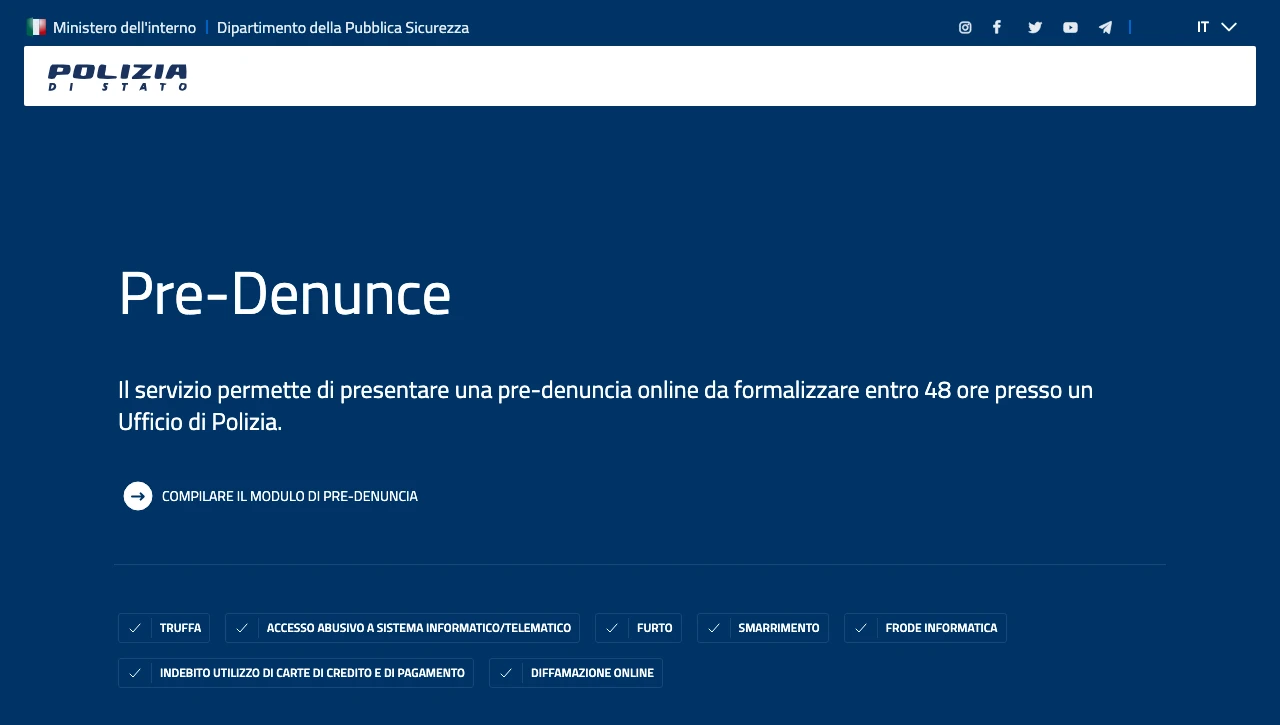The image size is (1280, 725).
Task: Expand the IT language dropdown
Action: [x=1217, y=27]
